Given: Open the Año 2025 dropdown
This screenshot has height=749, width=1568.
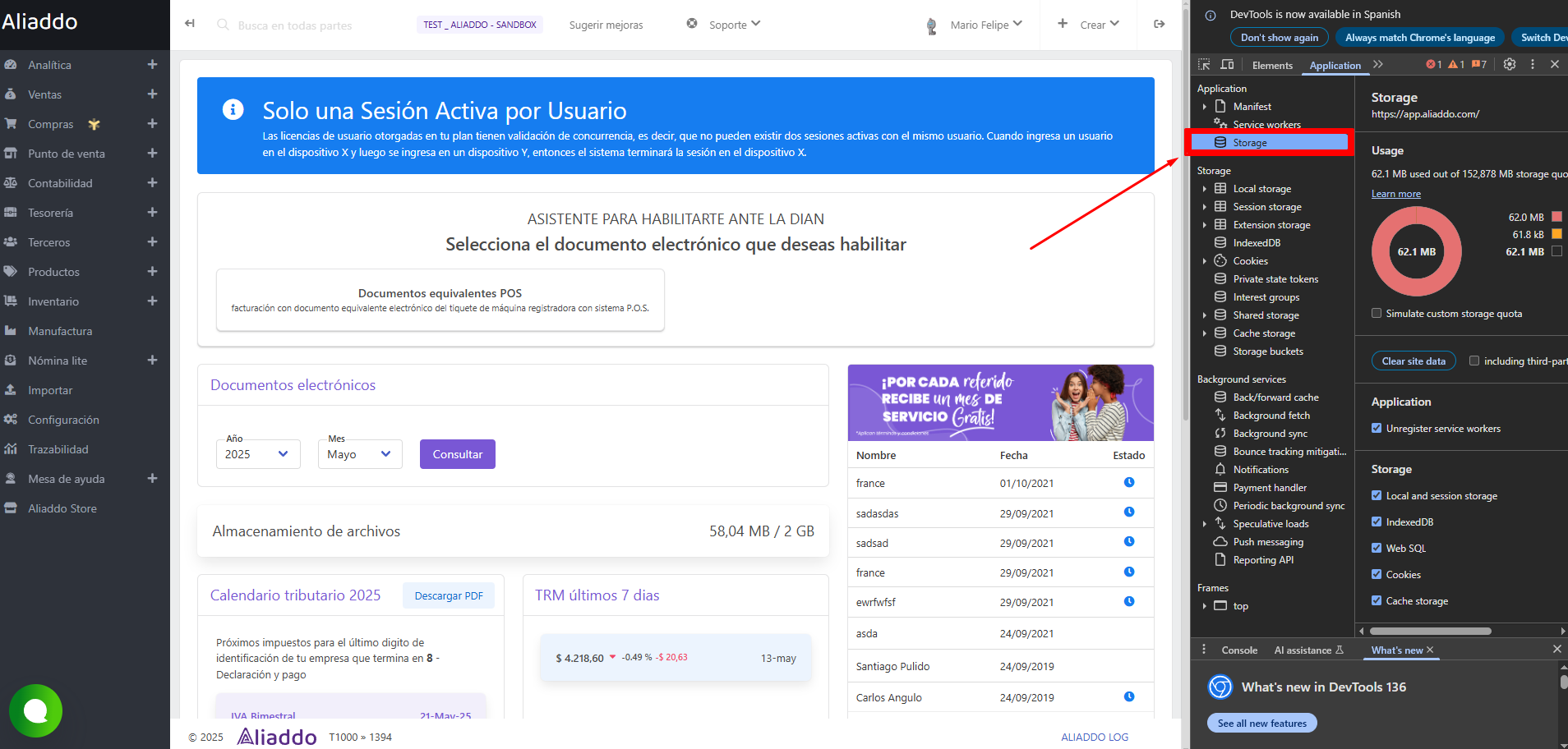Looking at the screenshot, I should pyautogui.click(x=258, y=454).
